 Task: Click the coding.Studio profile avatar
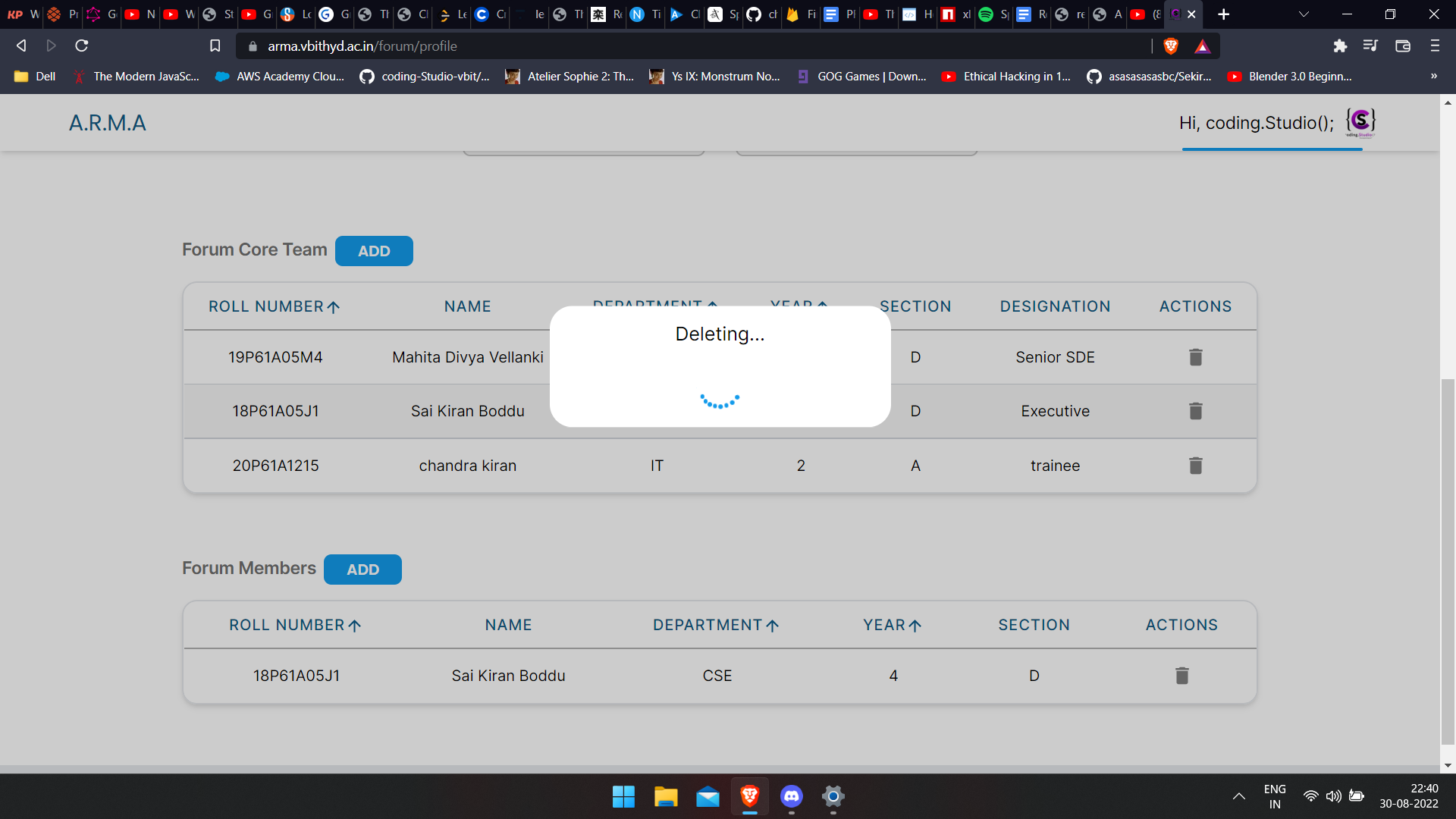click(x=1360, y=122)
